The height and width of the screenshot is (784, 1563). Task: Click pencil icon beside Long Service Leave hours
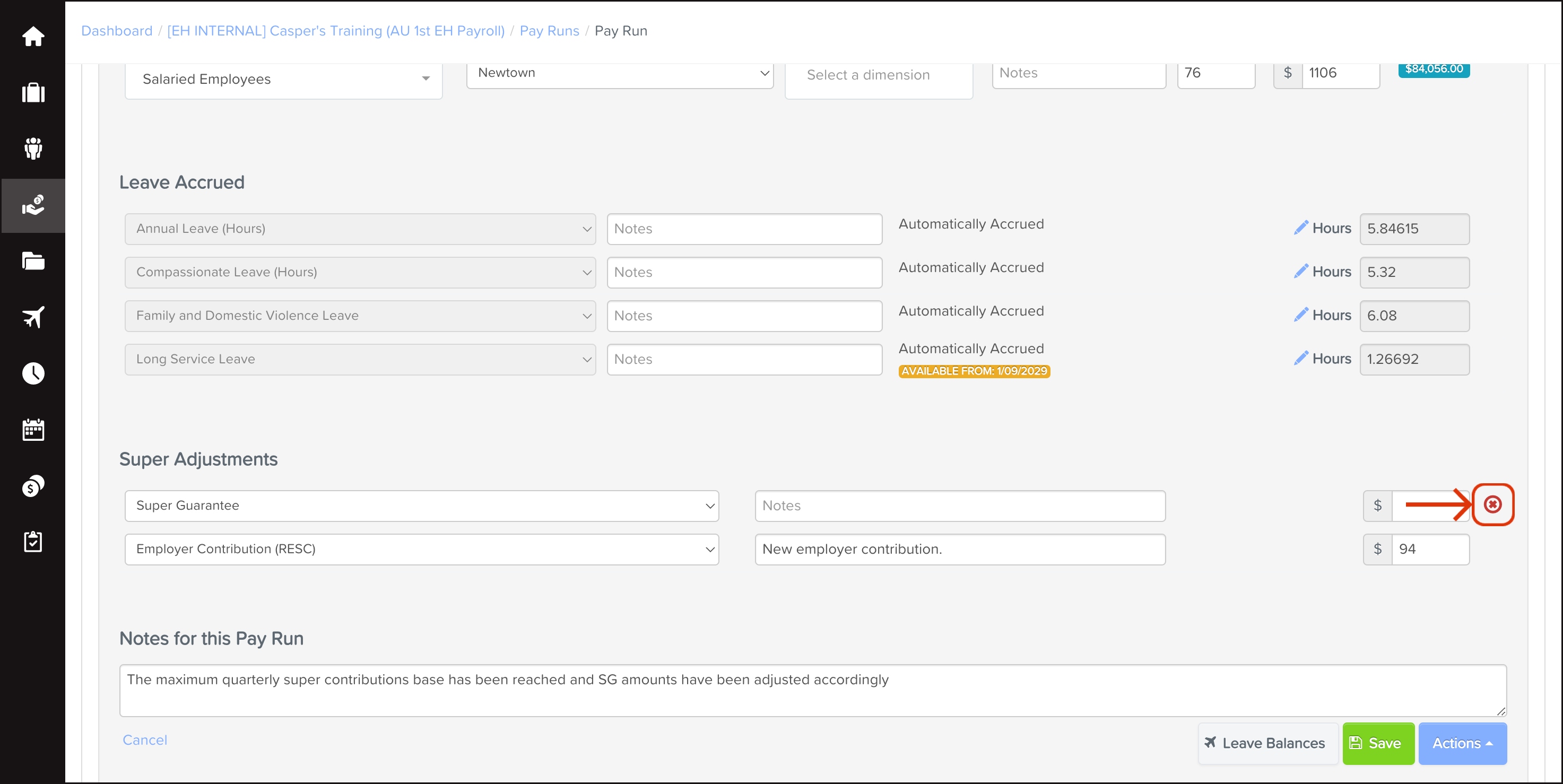[x=1300, y=359]
